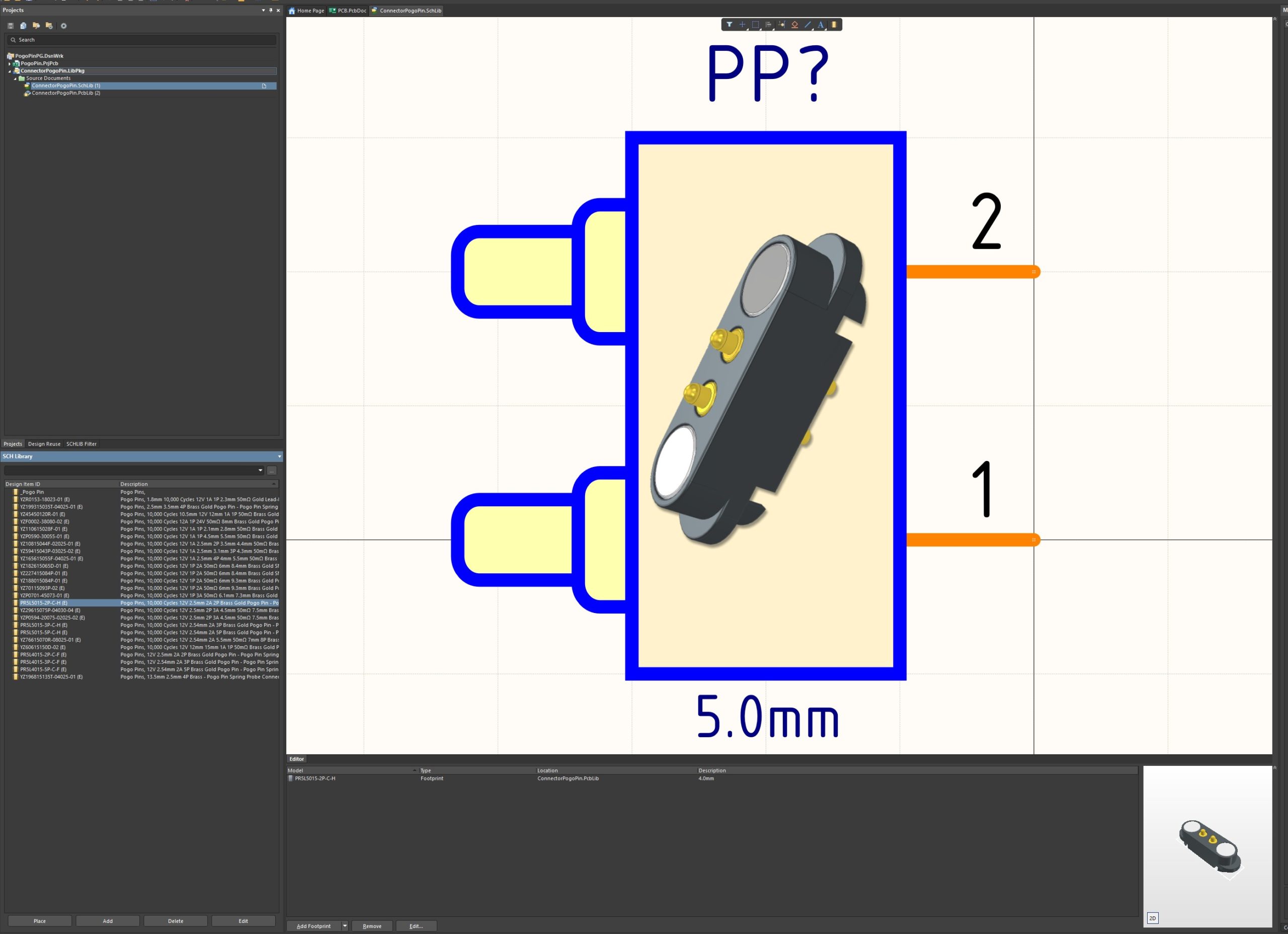Viewport: 1288px width, 934px height.
Task: Click the Compile project icon in Projects panel
Action: tap(23, 26)
